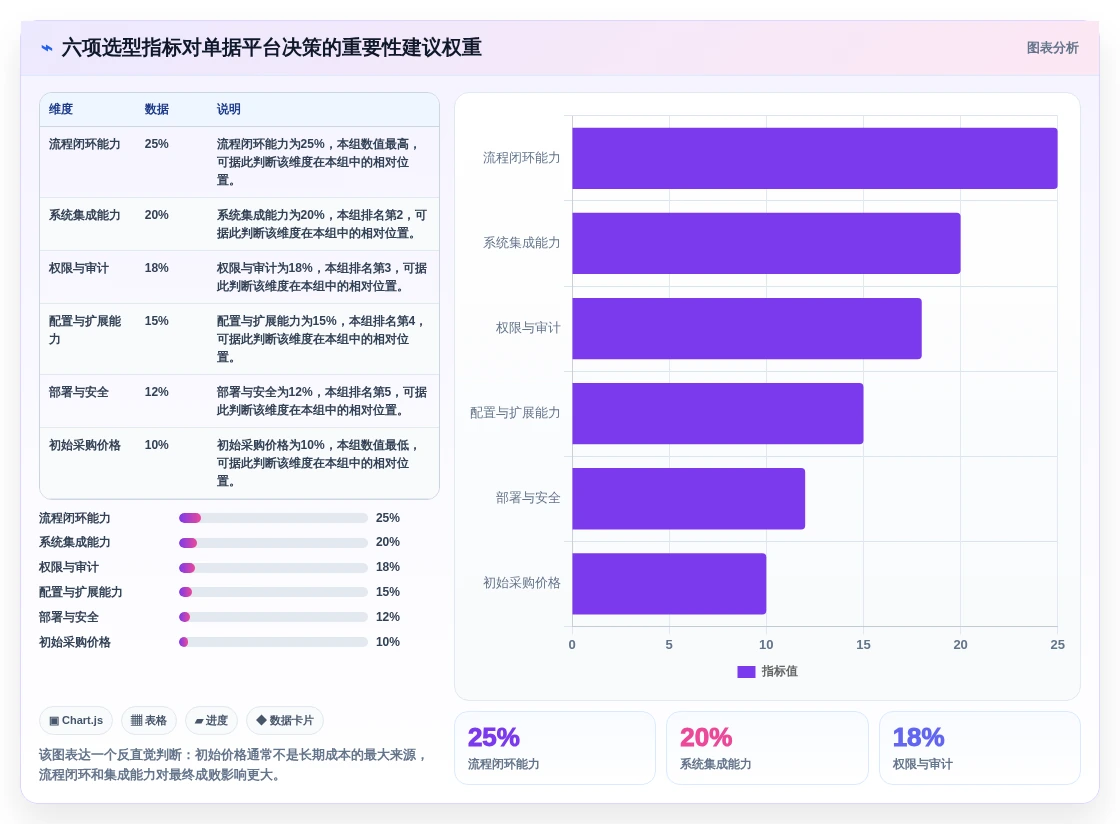Viewport: 1120px width, 824px height.
Task: Click the 初始采购价格 chart bar
Action: coord(669,583)
